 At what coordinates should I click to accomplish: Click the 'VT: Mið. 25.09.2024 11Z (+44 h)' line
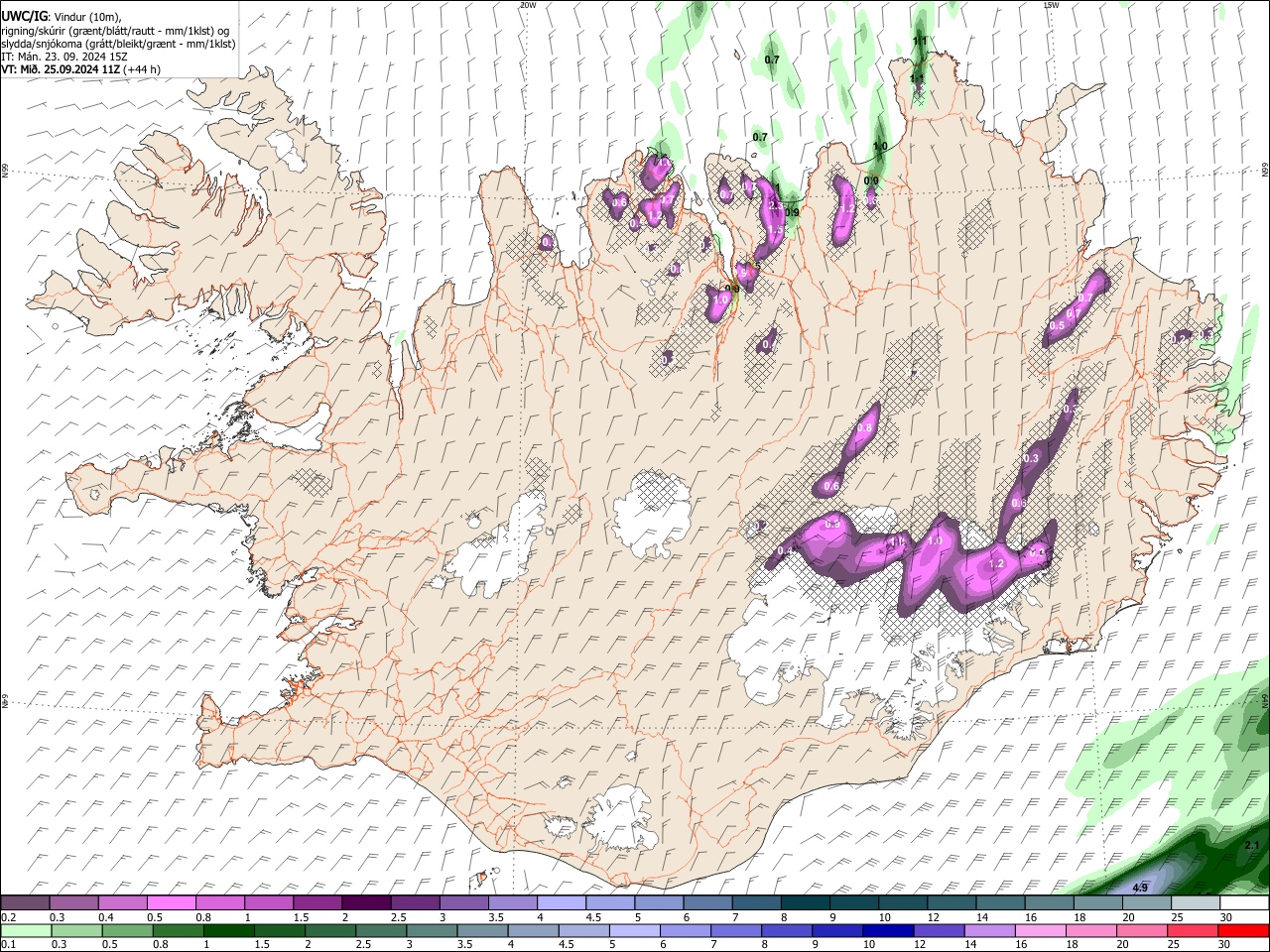click(81, 69)
